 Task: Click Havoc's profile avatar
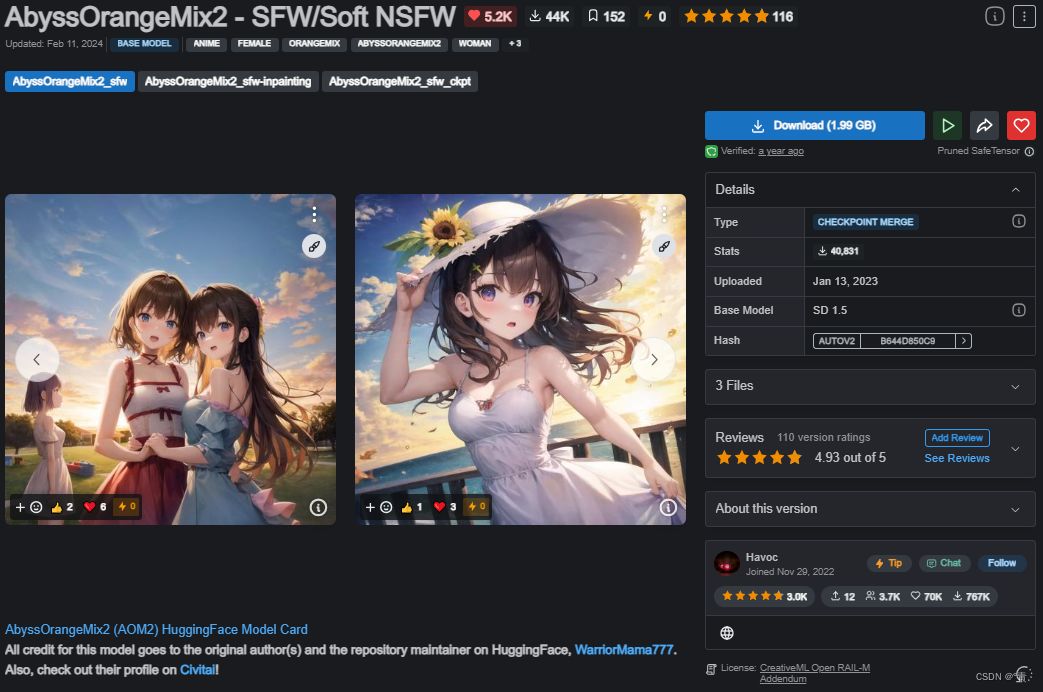click(x=727, y=564)
